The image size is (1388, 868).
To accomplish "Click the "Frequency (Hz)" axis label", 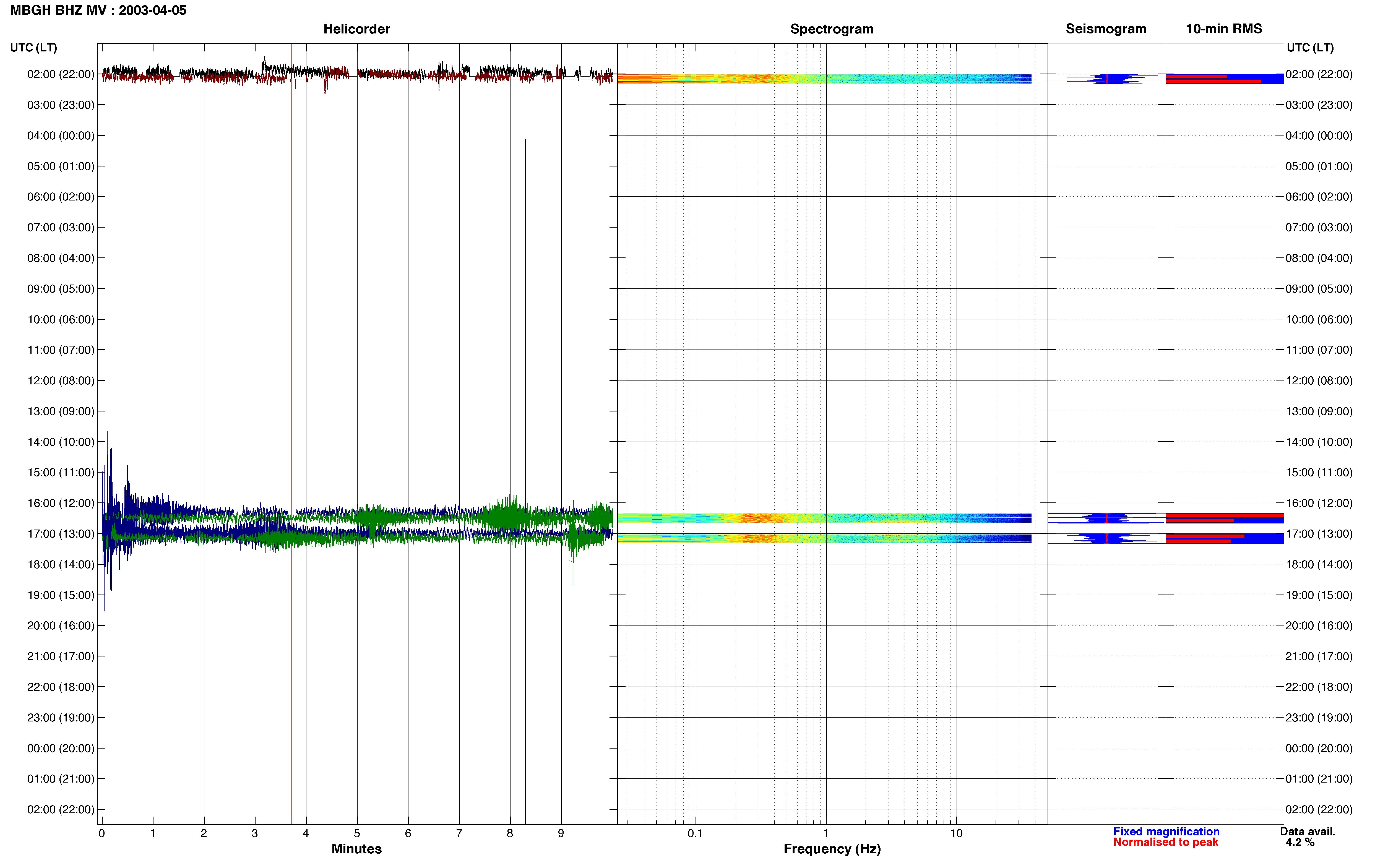I will [832, 848].
